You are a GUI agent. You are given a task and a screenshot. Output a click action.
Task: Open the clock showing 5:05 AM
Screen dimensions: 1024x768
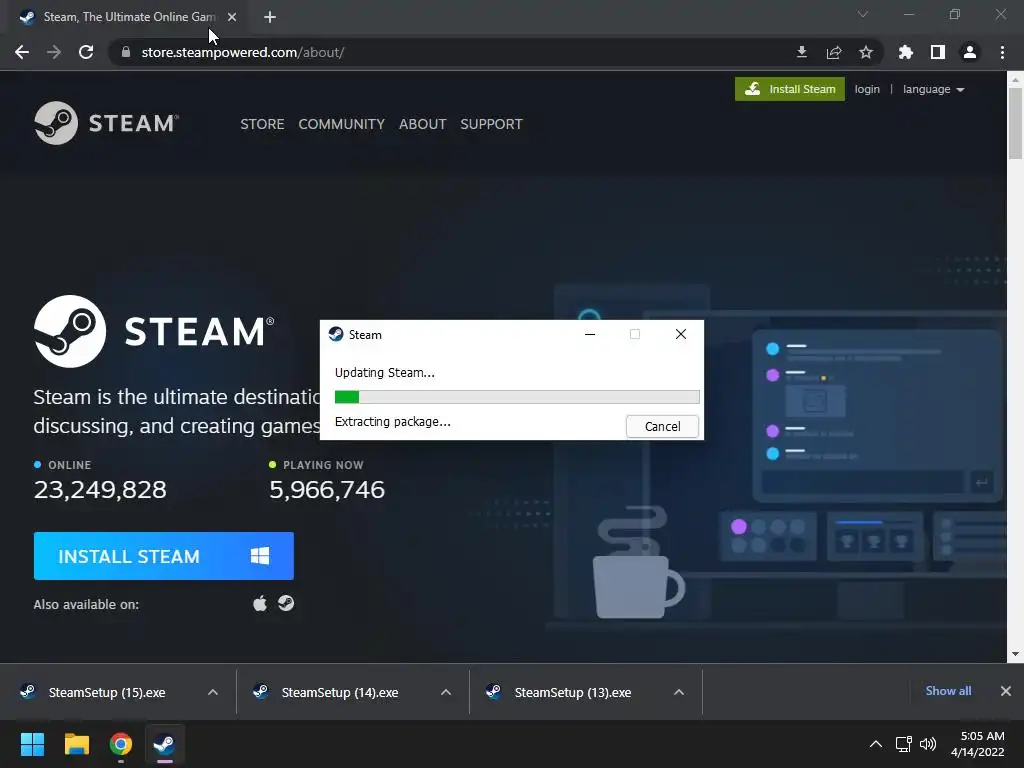[978, 744]
